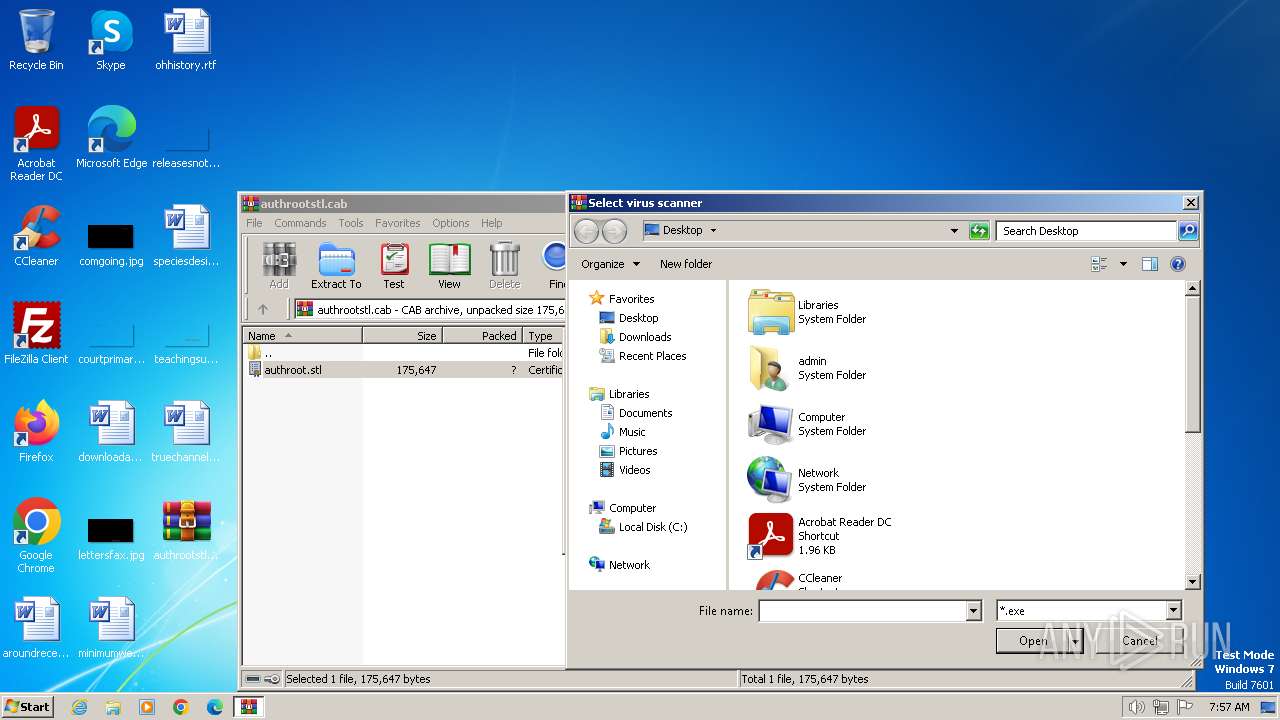Viewport: 1280px width, 720px height.
Task: Click Open button split arrow
Action: coord(1076,641)
